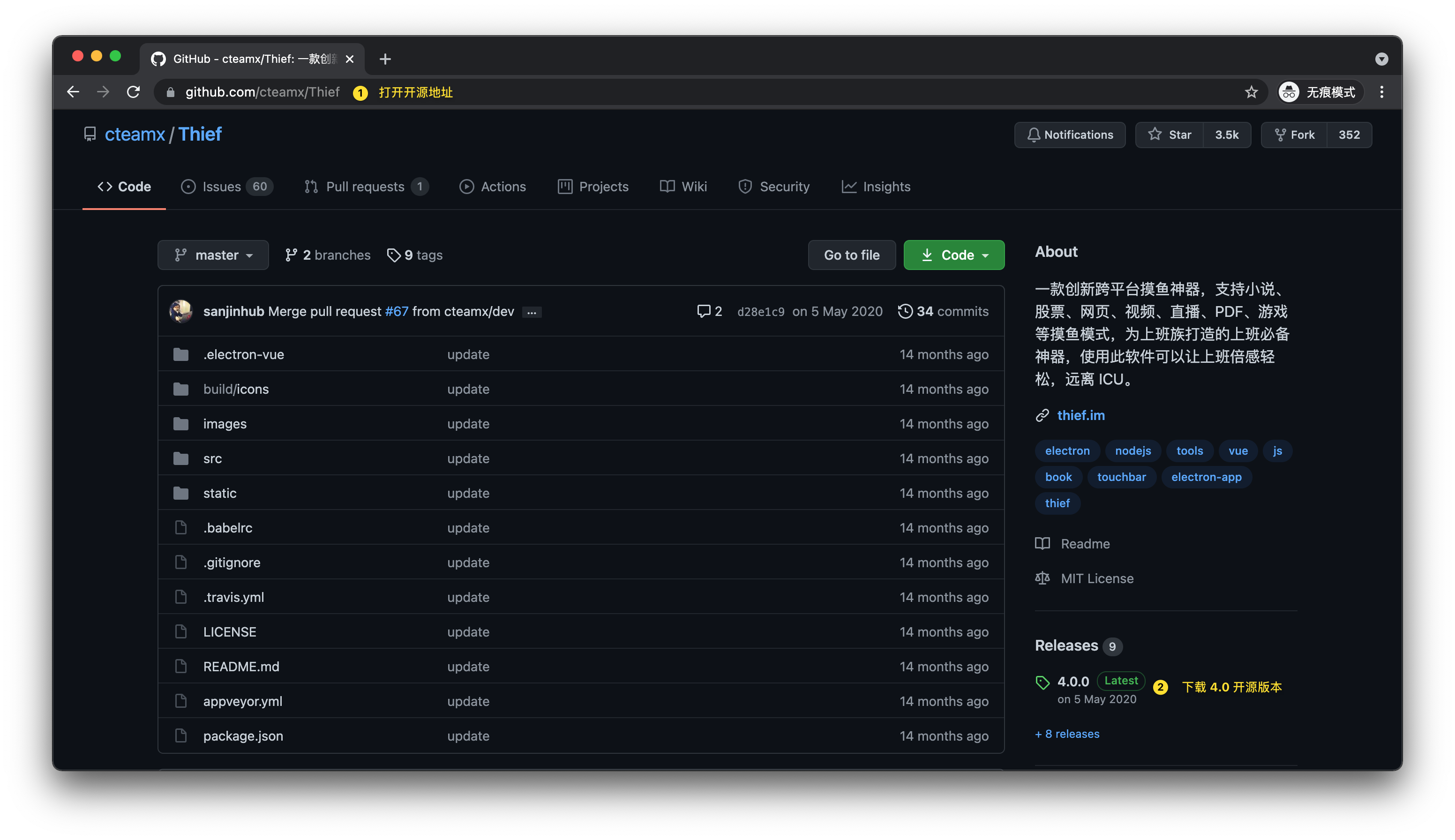Screen dimensions: 1455x840
Task: Open the .travis.yml file
Action: pyautogui.click(x=233, y=597)
